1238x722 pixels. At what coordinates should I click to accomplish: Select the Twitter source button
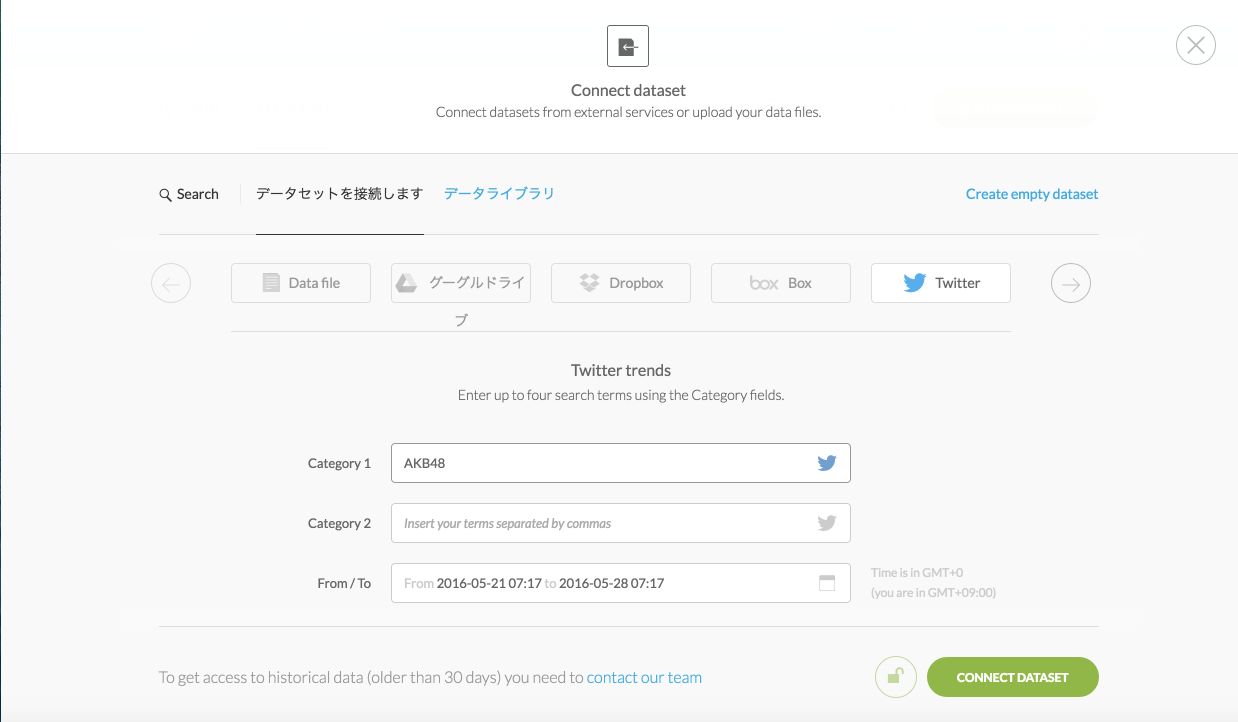[941, 283]
